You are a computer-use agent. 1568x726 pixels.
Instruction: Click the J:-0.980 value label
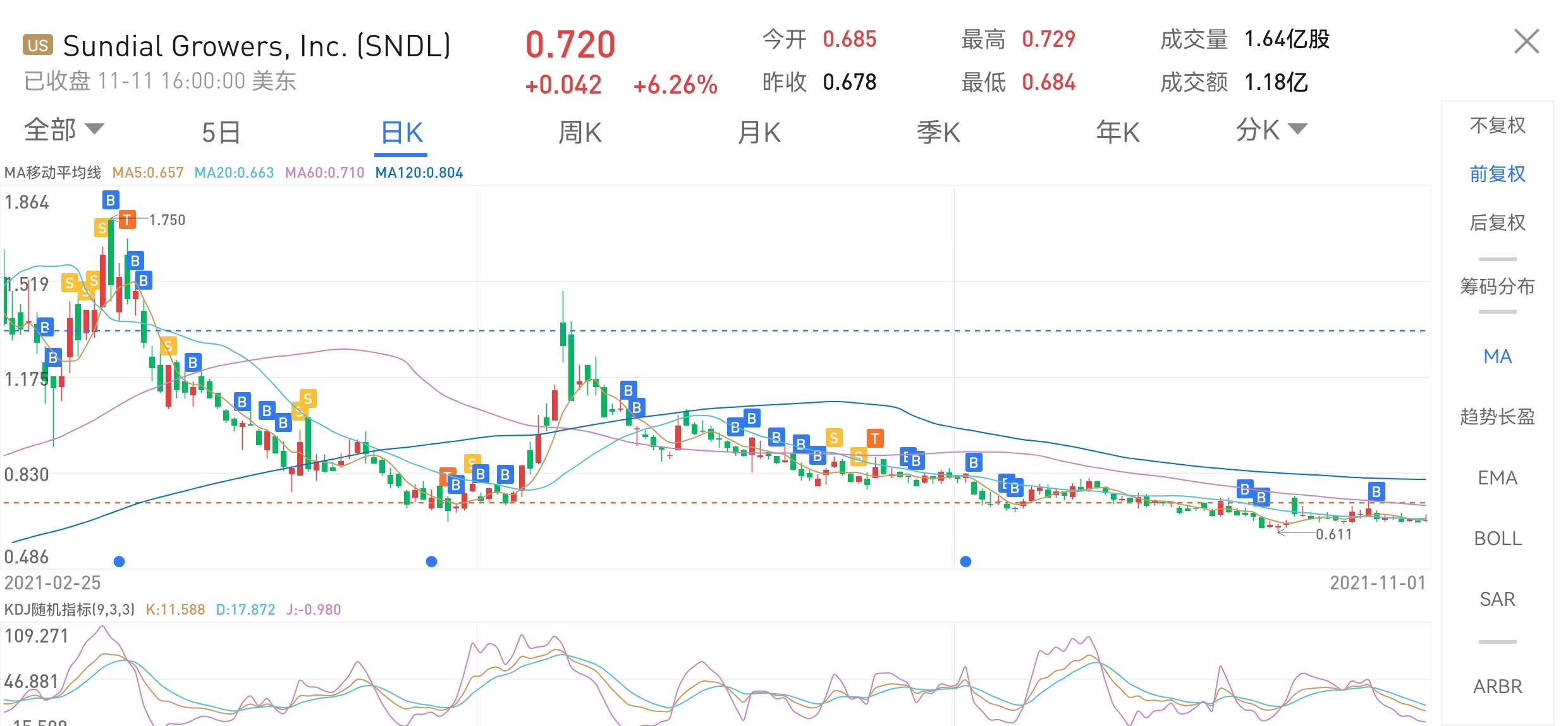point(313,609)
